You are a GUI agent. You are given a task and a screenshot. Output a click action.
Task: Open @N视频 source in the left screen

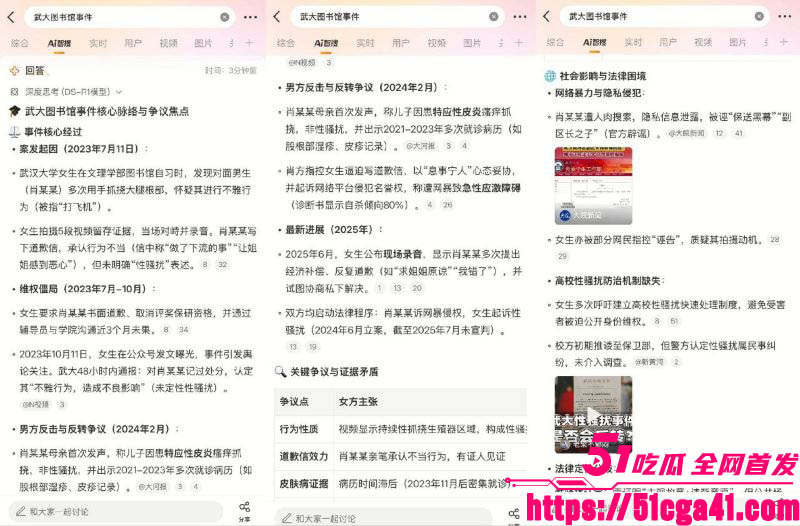click(36, 405)
